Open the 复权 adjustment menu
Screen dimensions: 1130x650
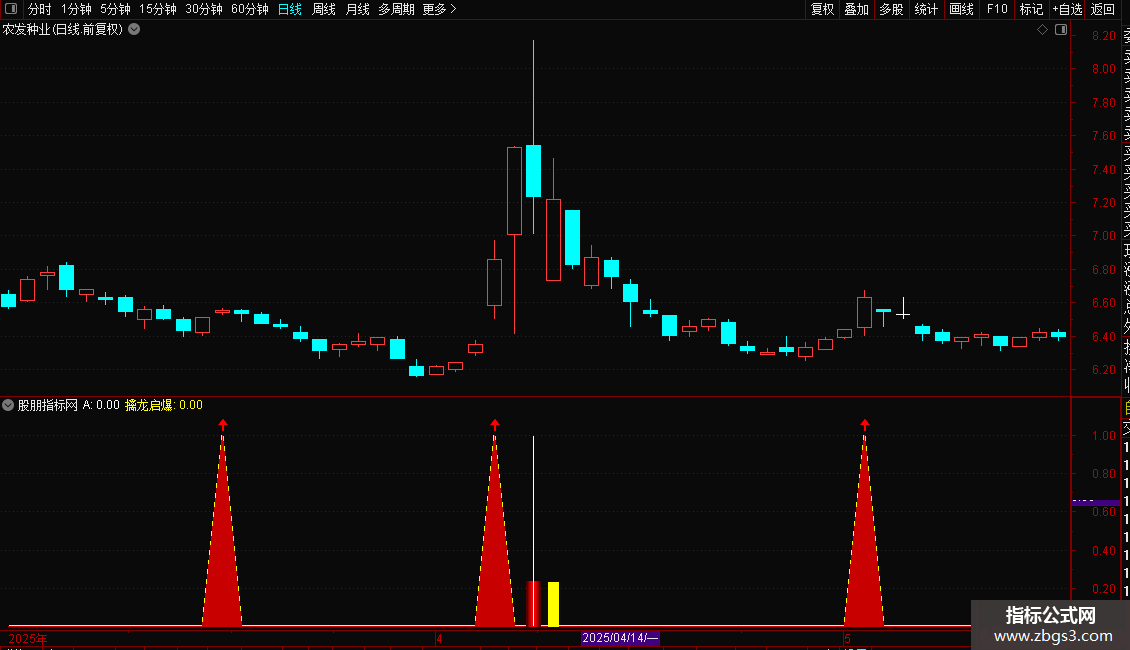pyautogui.click(x=822, y=9)
